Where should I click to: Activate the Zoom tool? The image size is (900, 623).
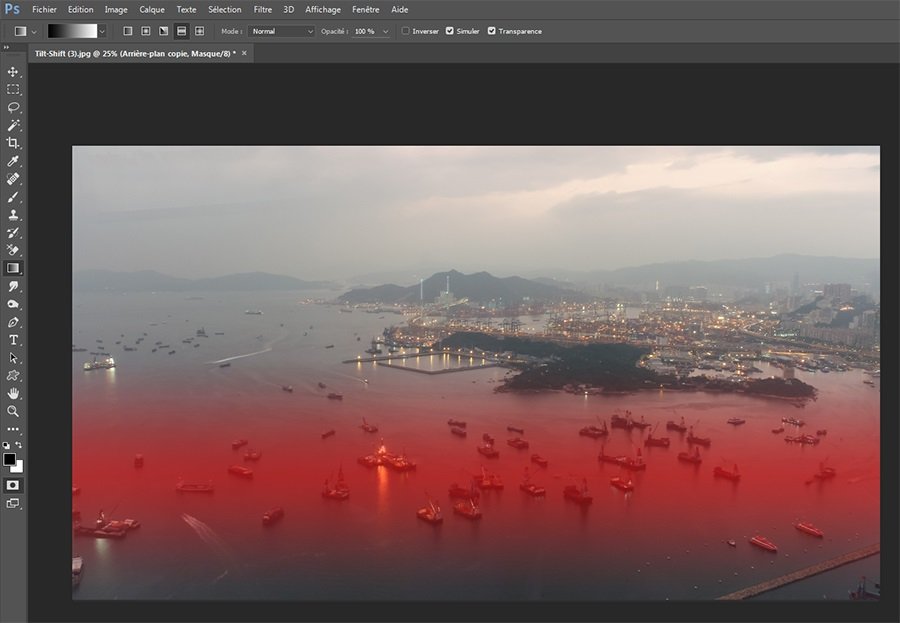(x=13, y=411)
